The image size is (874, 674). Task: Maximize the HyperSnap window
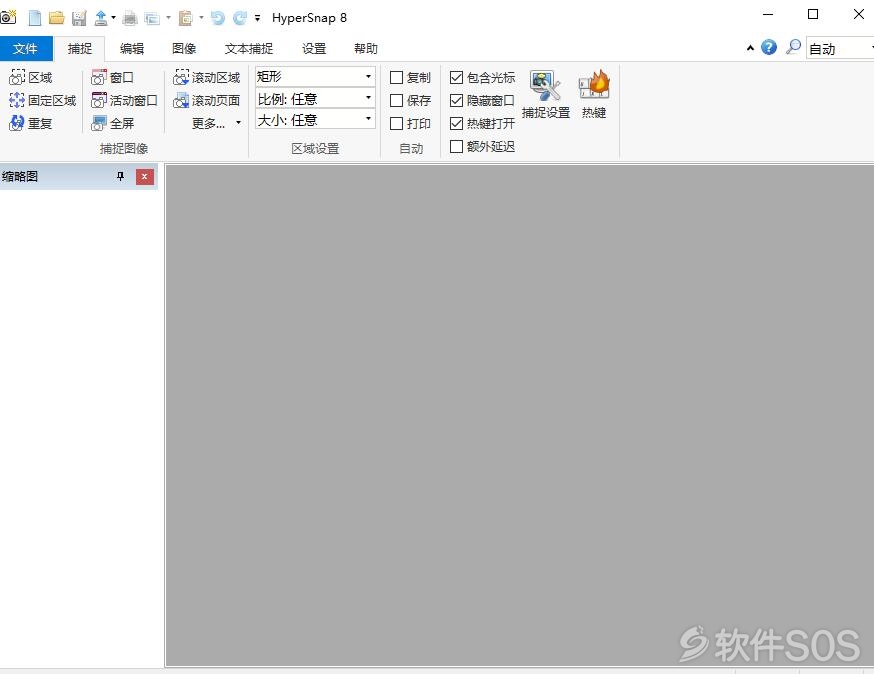813,14
